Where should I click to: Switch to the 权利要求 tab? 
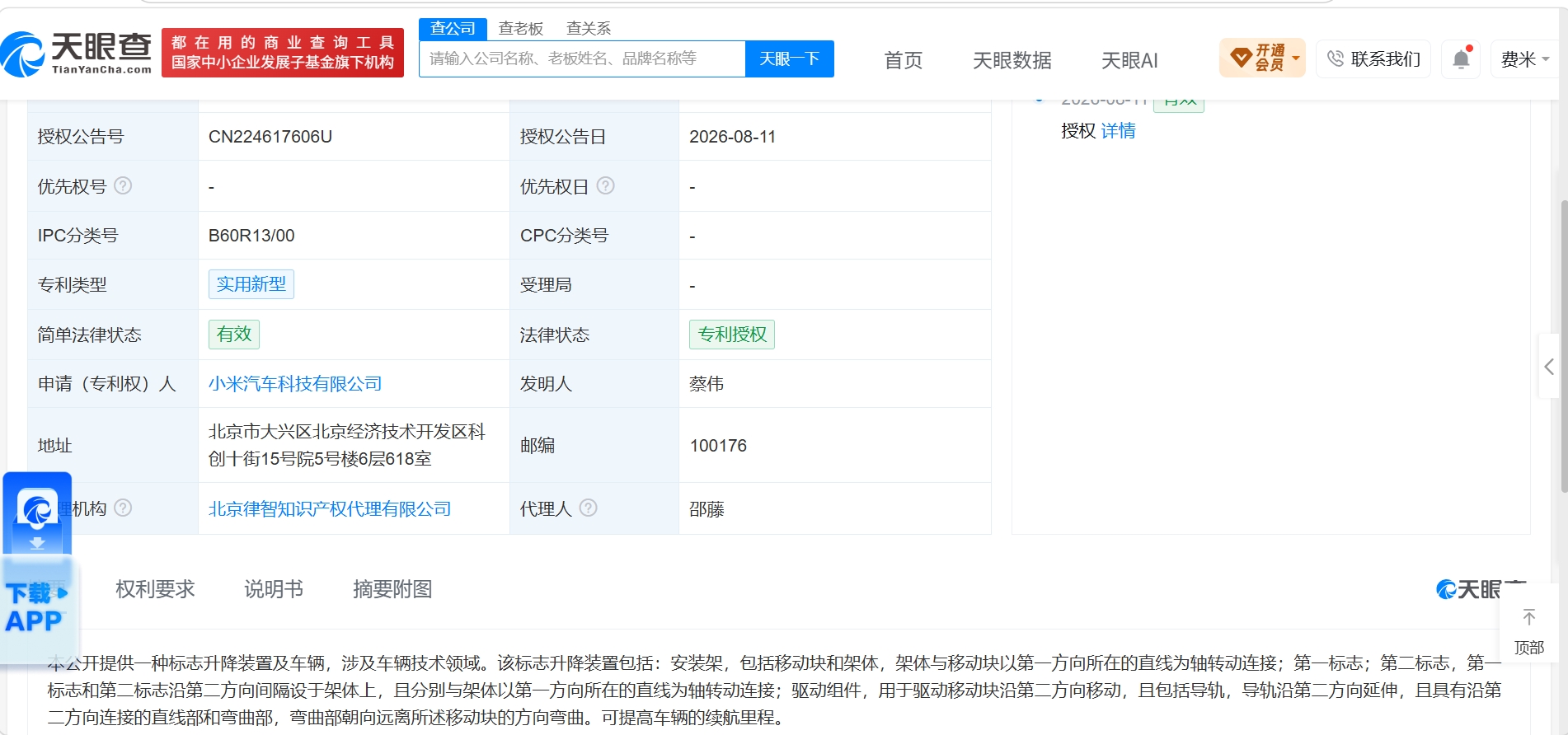coord(155,589)
